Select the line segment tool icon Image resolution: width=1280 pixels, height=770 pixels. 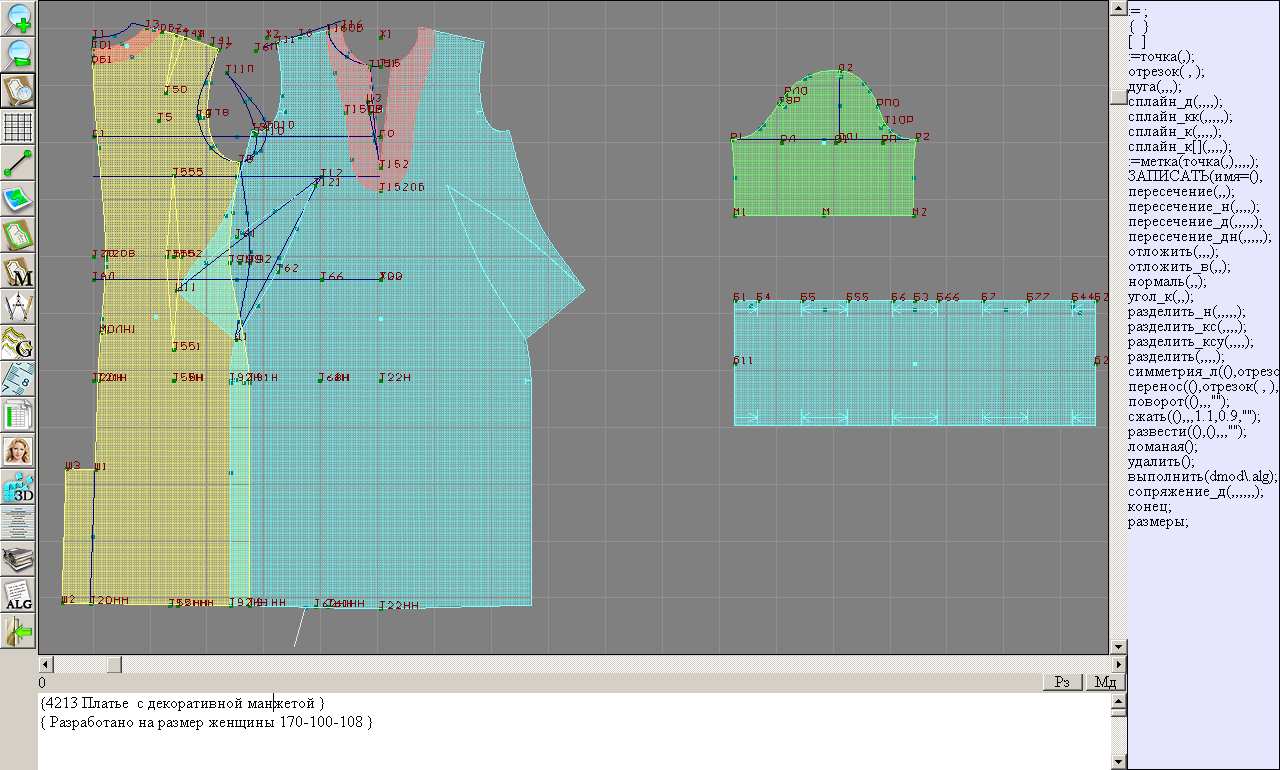coord(19,163)
